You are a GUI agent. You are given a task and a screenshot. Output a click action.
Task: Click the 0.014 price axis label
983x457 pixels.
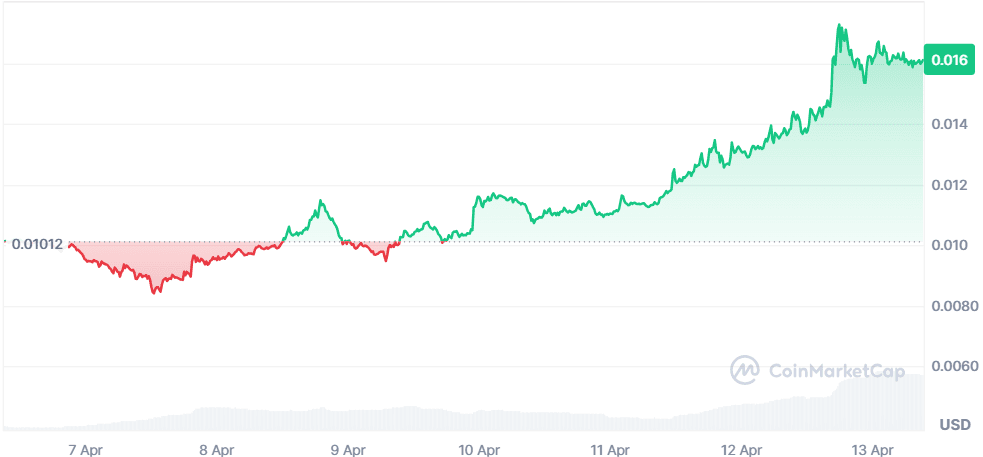point(949,125)
